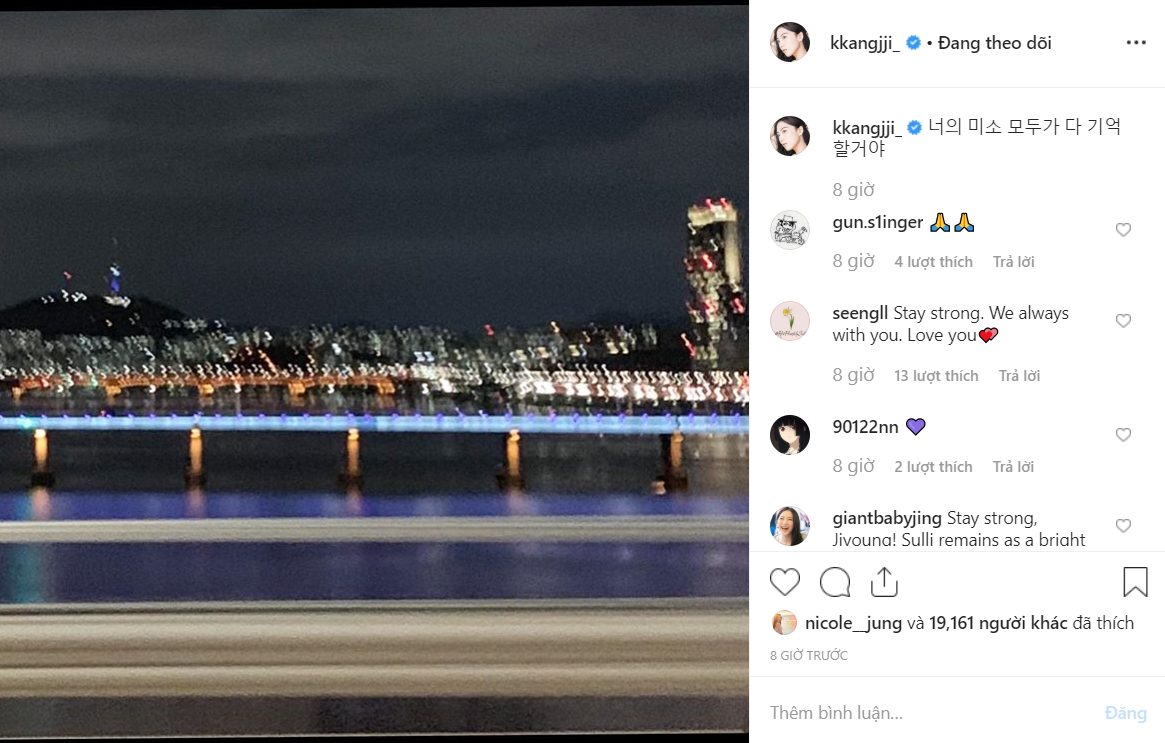Screen dimensions: 1165x743
Task: View the 4 likes on gun.s1inger's comment
Action: coord(933,262)
